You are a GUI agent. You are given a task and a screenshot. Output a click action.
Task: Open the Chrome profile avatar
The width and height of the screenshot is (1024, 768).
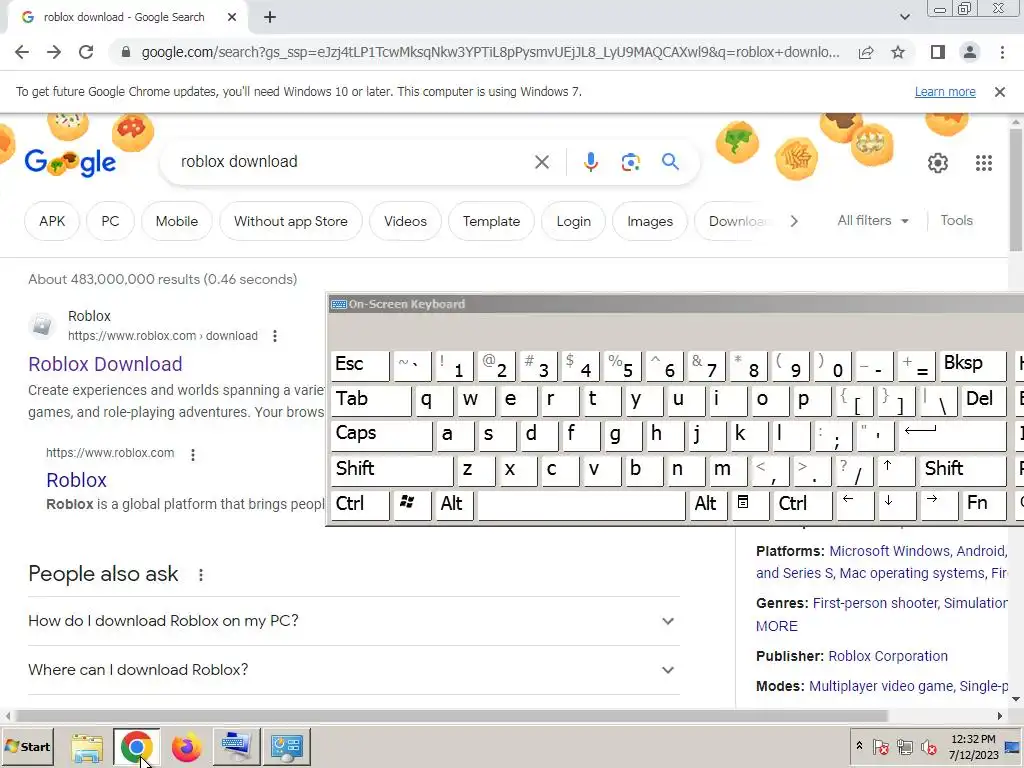(x=970, y=52)
